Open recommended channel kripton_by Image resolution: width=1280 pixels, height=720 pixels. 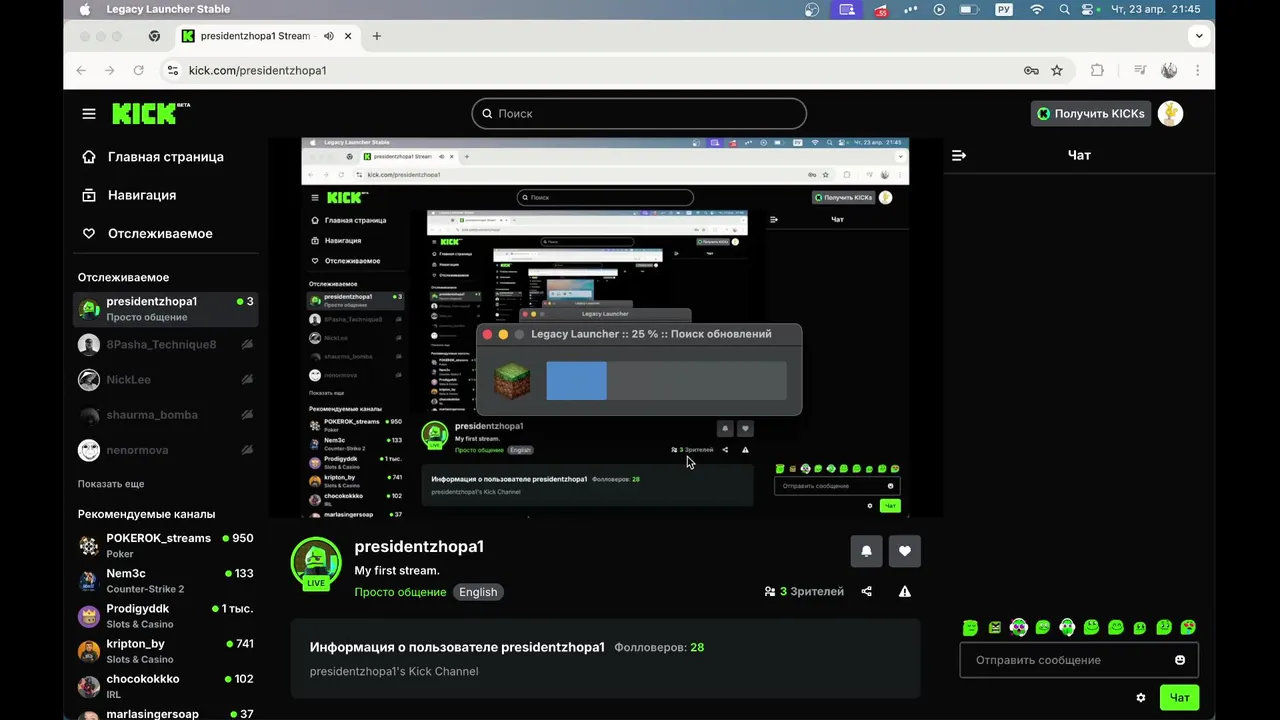(x=166, y=651)
